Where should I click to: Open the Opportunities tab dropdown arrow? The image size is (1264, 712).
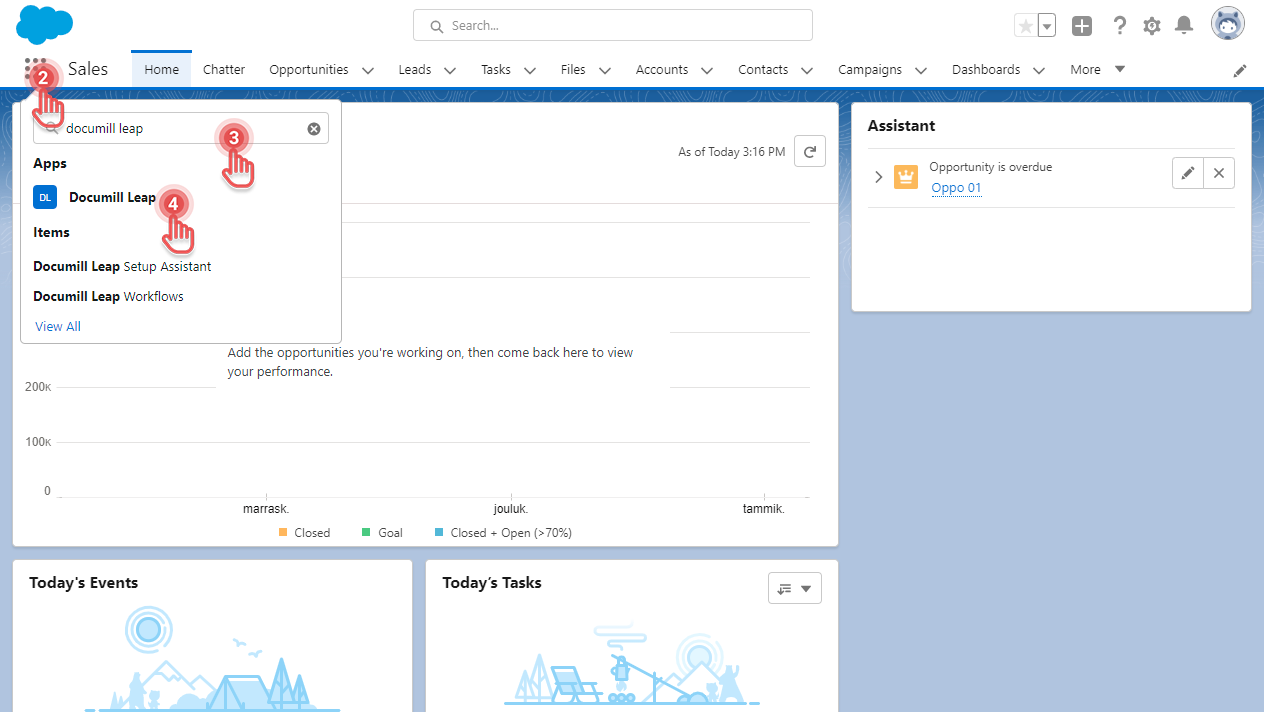click(x=368, y=70)
